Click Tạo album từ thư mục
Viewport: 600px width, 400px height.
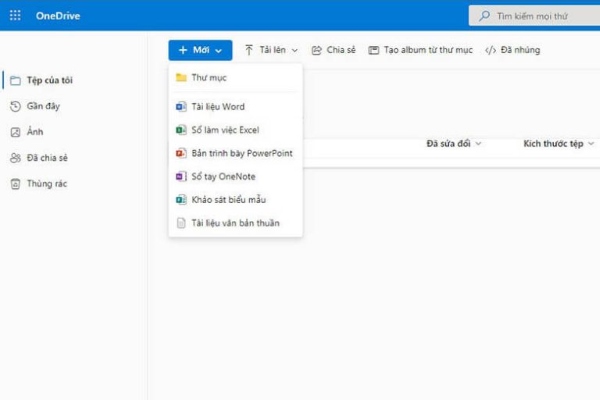tap(420, 49)
